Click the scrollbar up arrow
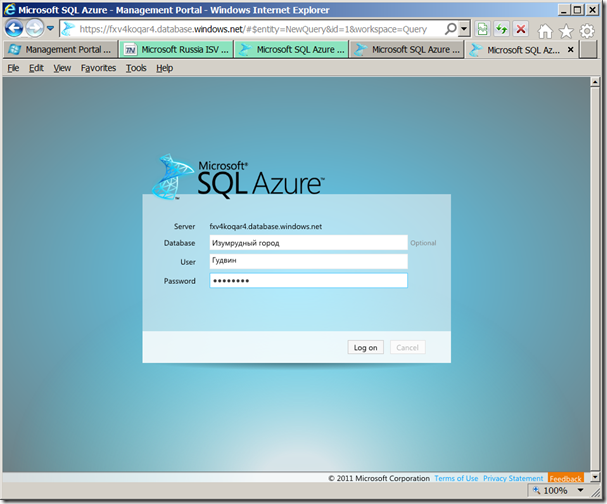 click(595, 82)
